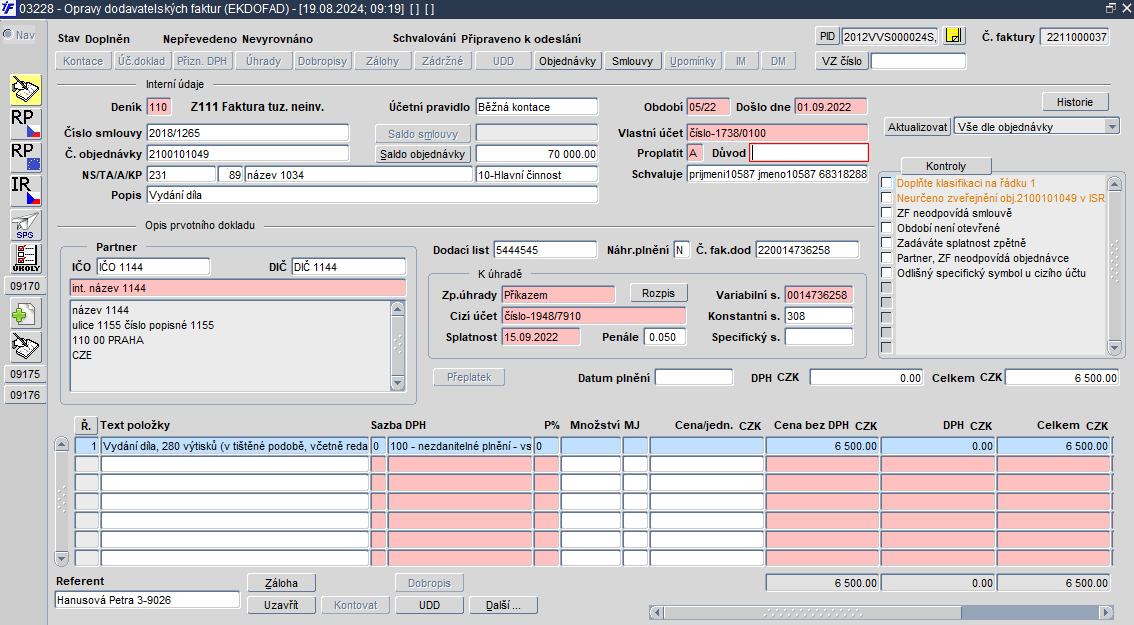This screenshot has width=1134, height=625.
Task: Open the Smlouvy tab
Action: tap(632, 61)
